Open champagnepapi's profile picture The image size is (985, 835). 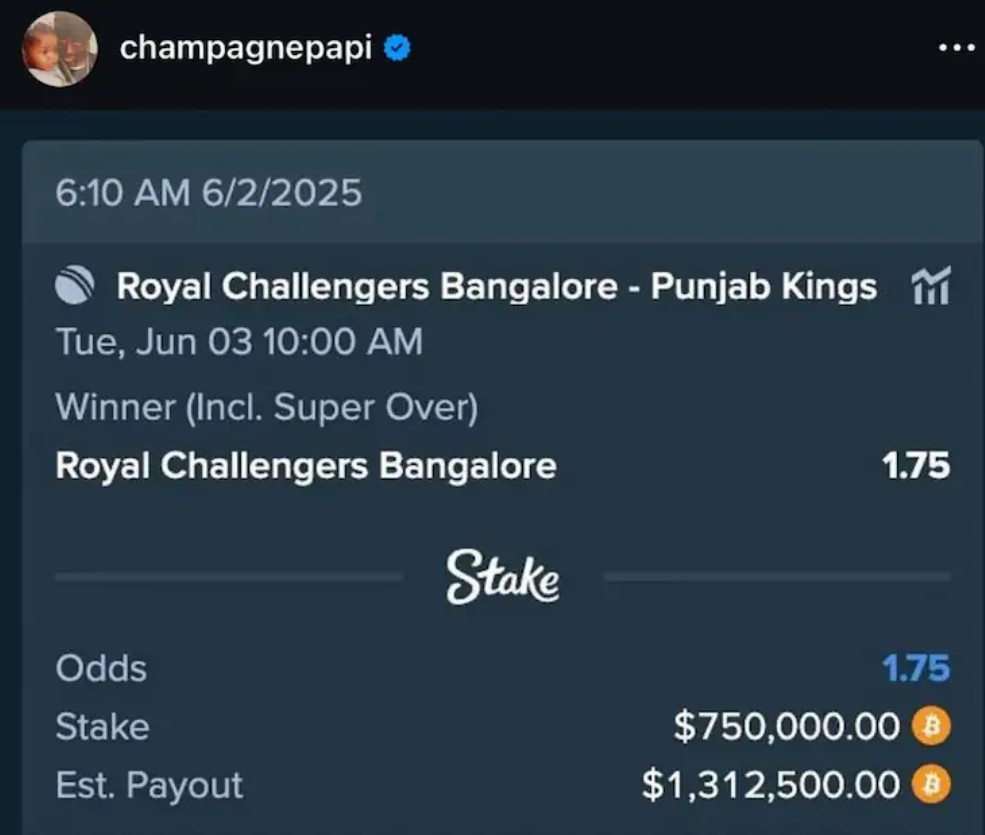click(x=59, y=49)
